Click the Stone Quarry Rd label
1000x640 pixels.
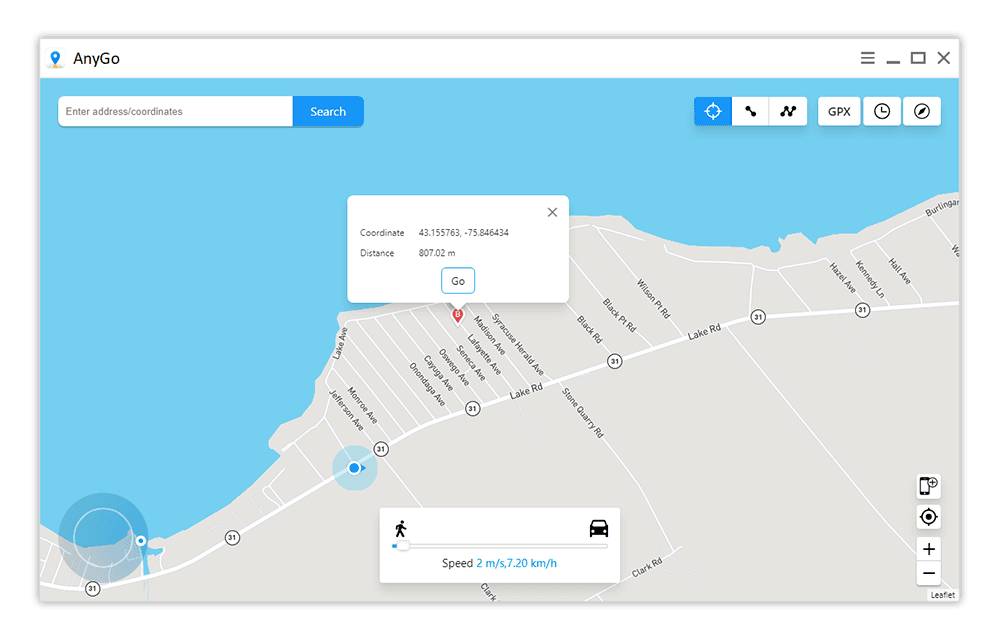[582, 412]
